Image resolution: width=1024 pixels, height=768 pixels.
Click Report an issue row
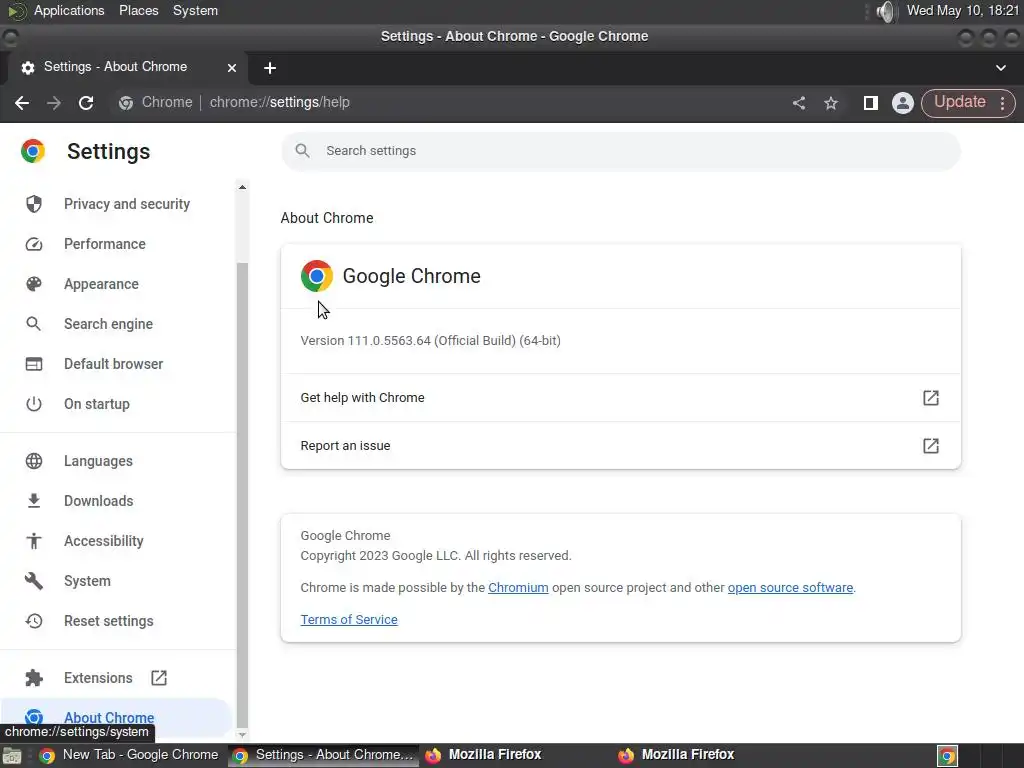[620, 445]
